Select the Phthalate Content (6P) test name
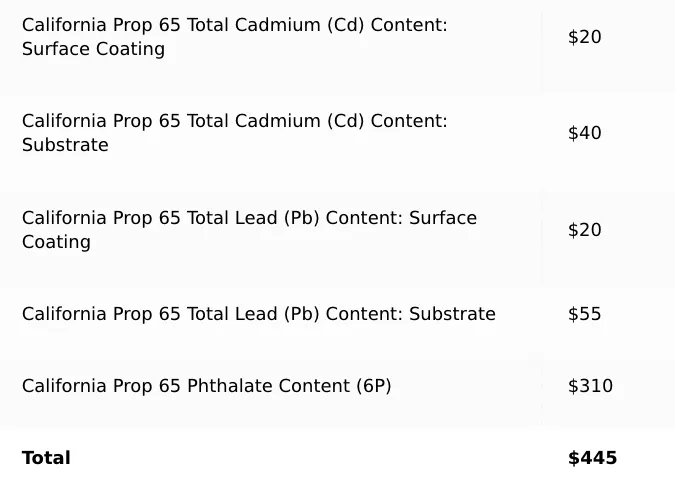 click(x=206, y=386)
